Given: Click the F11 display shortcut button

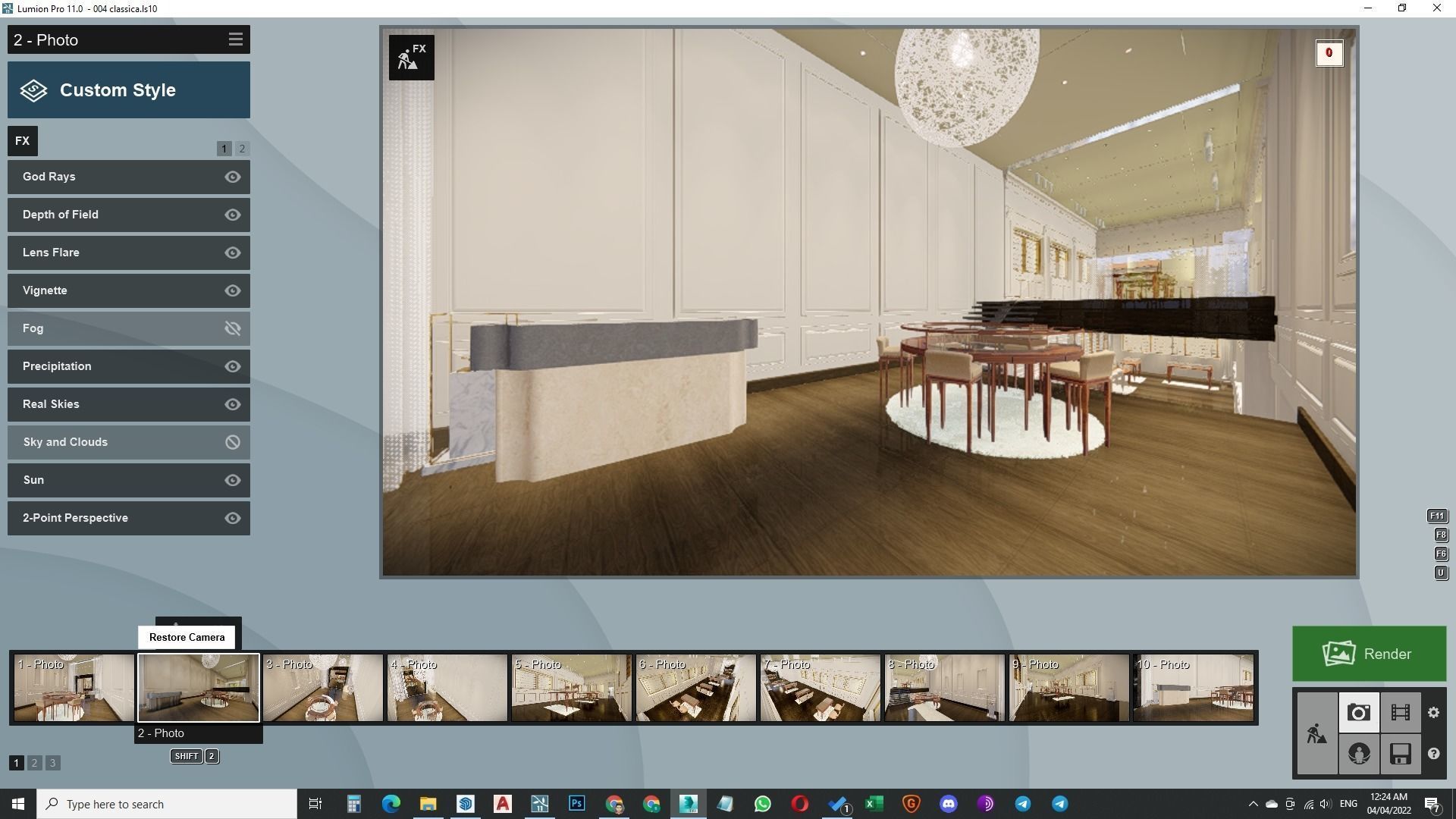Looking at the screenshot, I should tap(1437, 516).
